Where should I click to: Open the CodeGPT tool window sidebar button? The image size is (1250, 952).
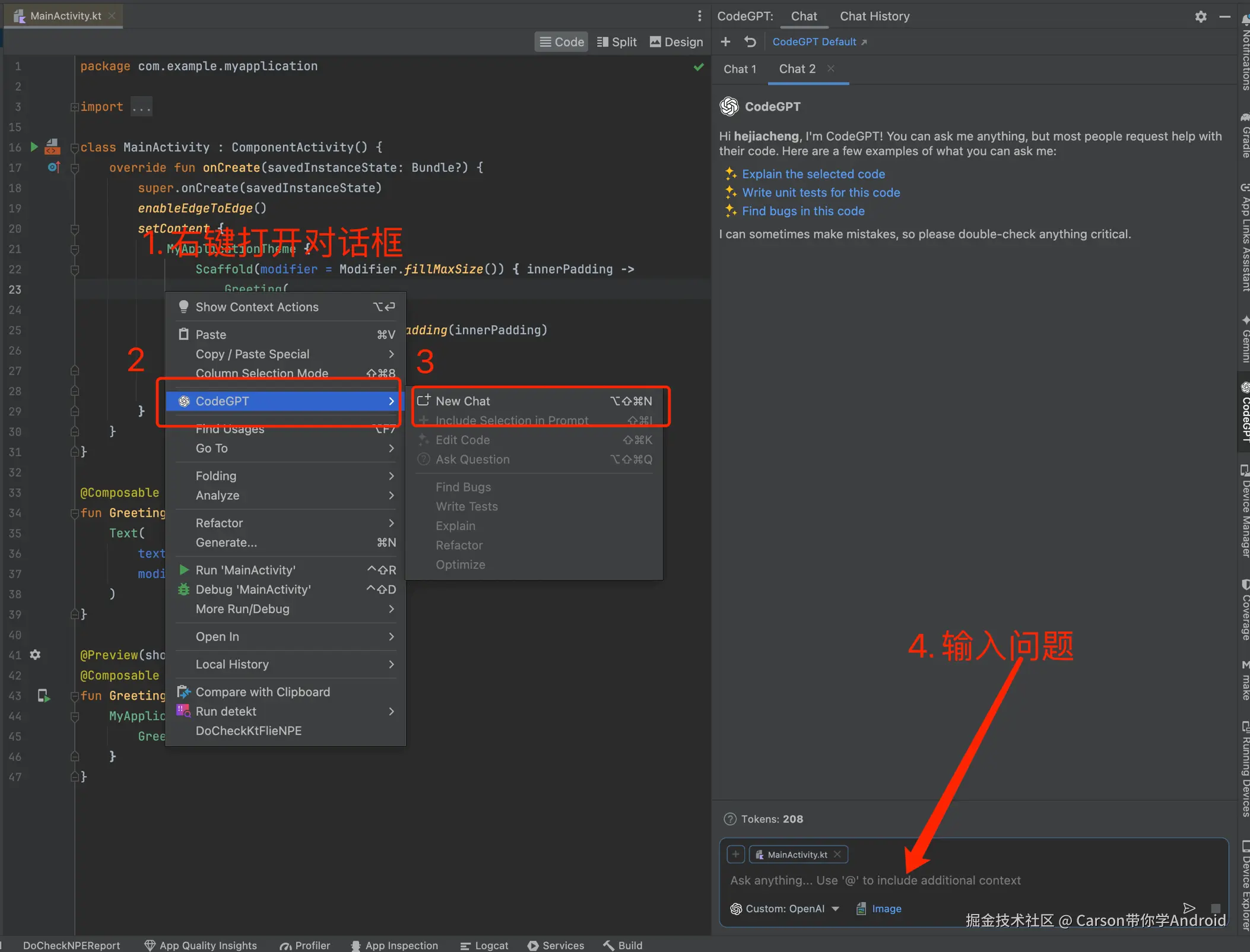pyautogui.click(x=1245, y=412)
